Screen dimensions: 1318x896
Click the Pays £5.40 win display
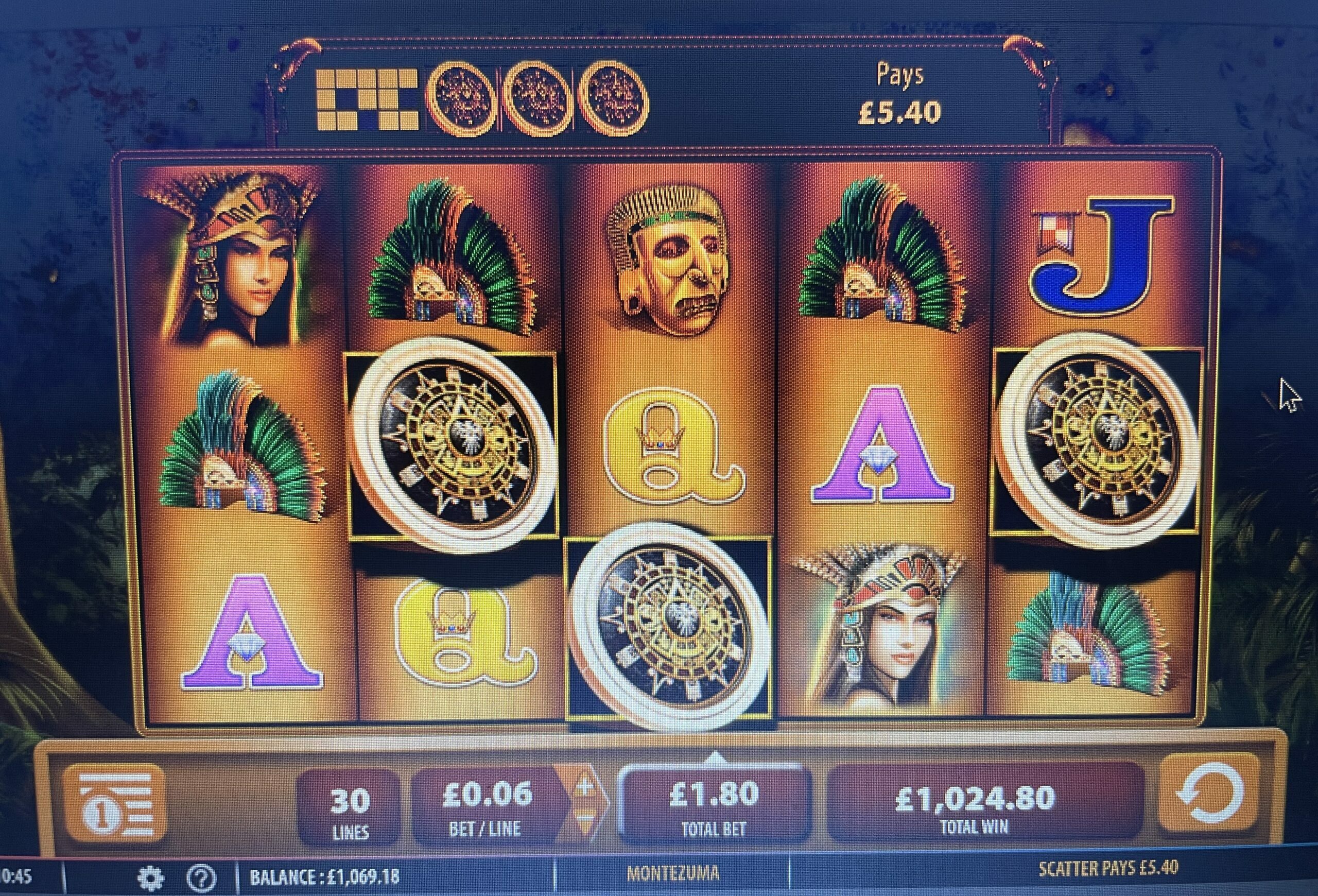[x=899, y=94]
